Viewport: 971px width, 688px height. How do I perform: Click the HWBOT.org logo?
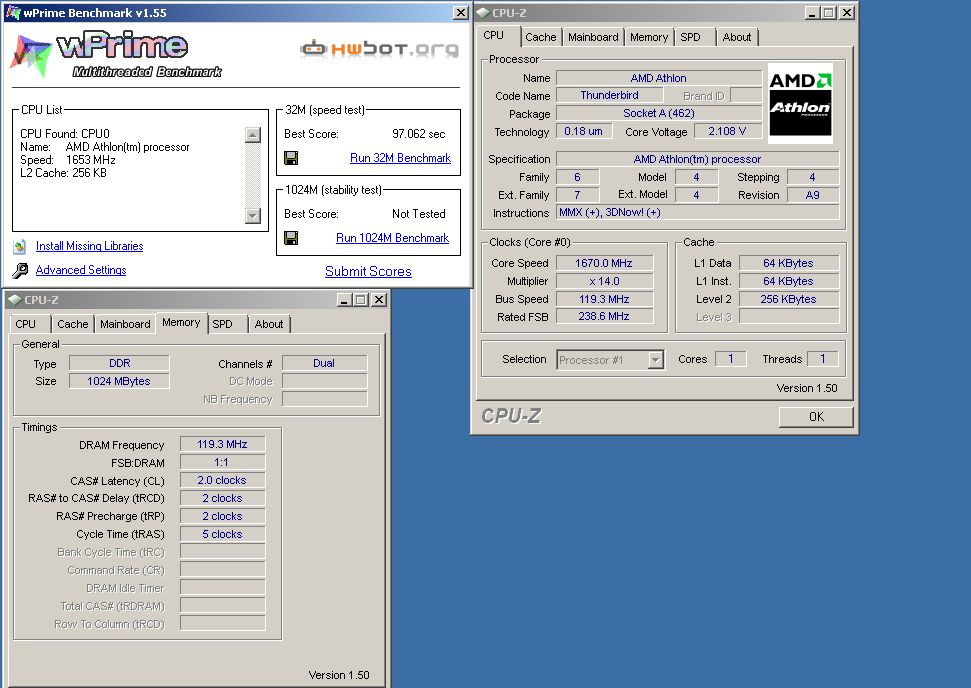click(x=380, y=48)
